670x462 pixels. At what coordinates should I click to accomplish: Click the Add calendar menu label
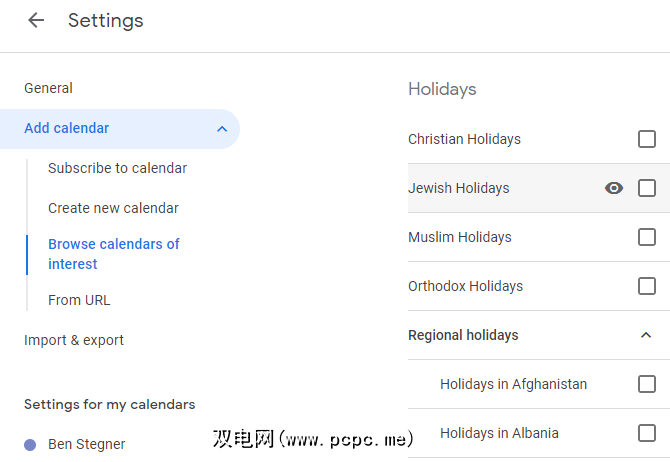tap(67, 128)
